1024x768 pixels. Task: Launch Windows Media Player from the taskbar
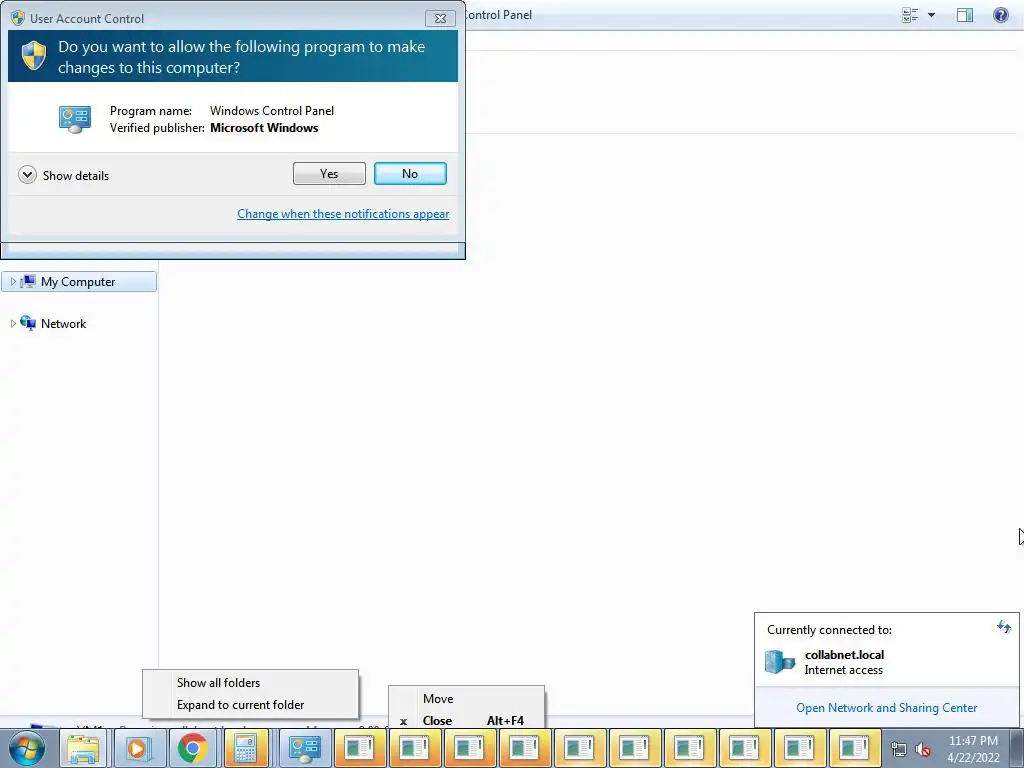(138, 748)
